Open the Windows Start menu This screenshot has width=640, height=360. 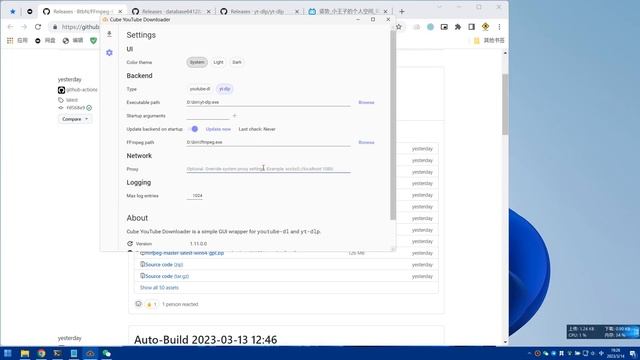click(x=8, y=353)
